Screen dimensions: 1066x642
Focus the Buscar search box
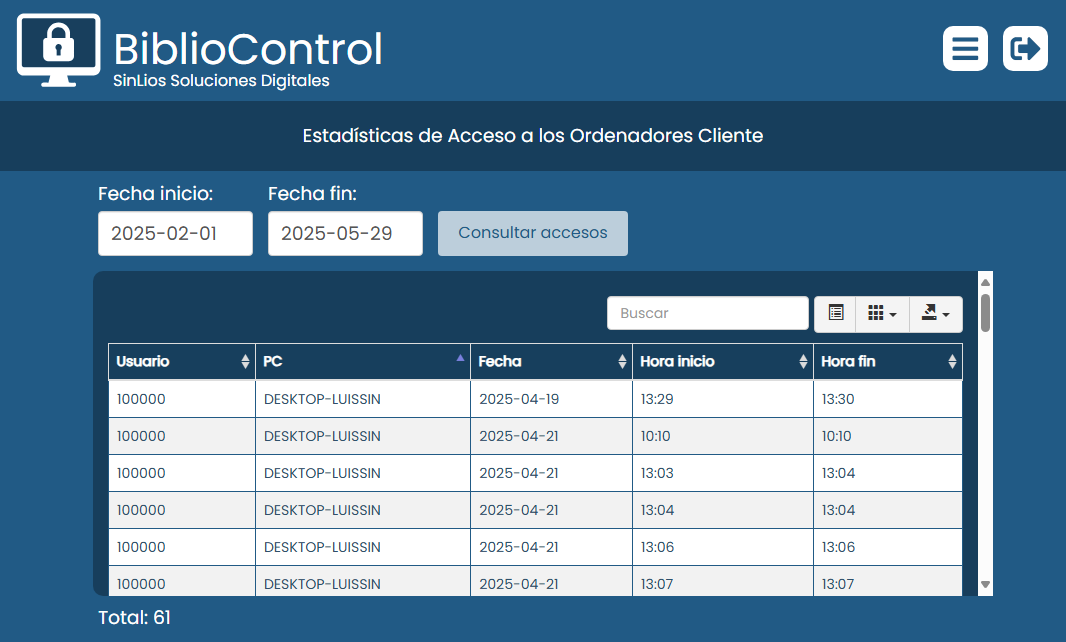(707, 313)
